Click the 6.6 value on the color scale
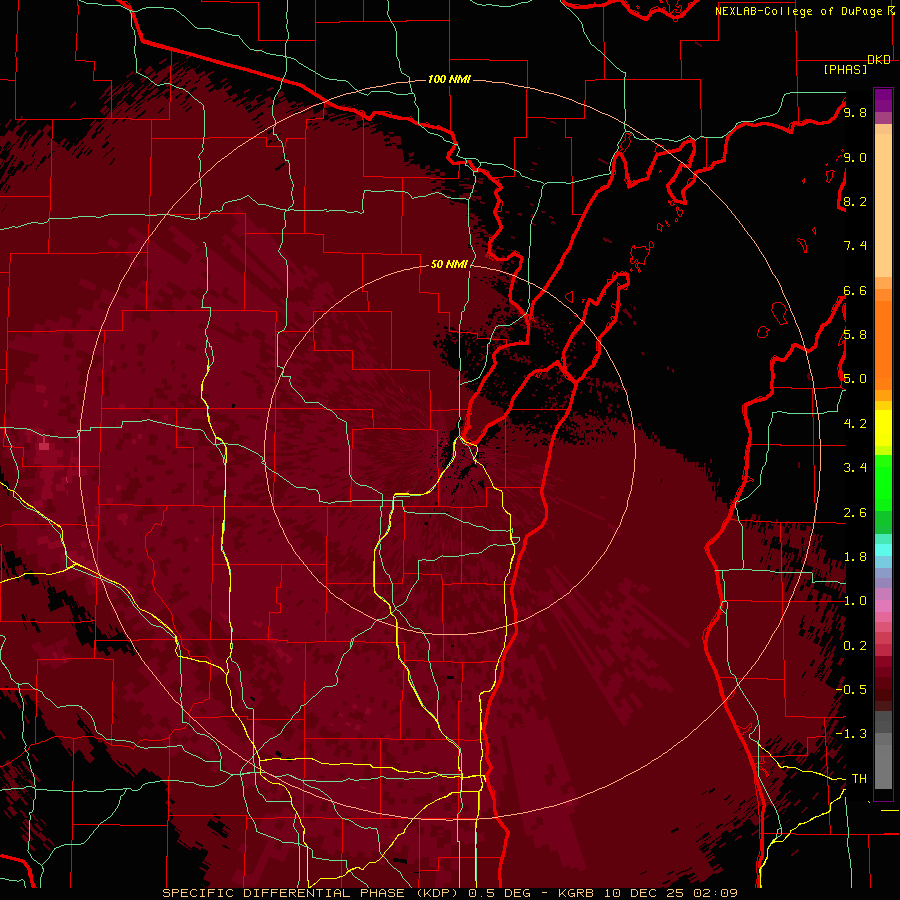Viewport: 900px width, 900px height. [855, 290]
